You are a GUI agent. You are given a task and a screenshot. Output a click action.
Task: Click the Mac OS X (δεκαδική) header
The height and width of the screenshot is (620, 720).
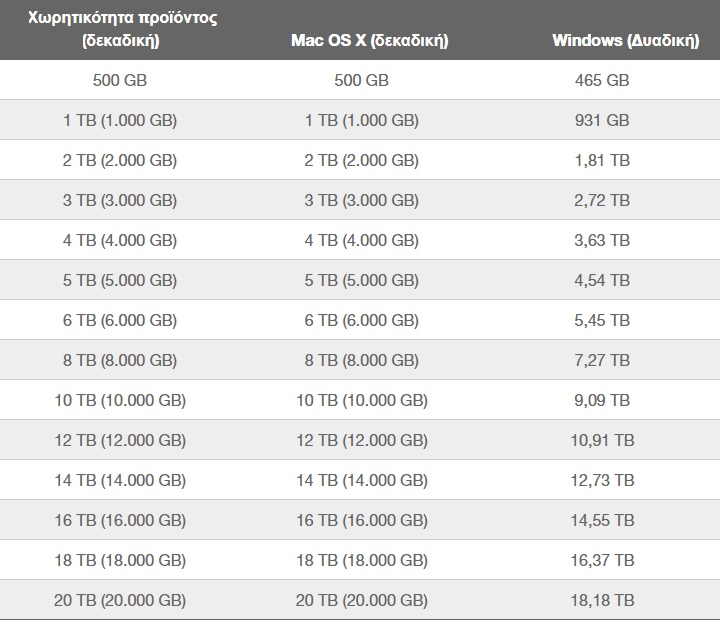pyautogui.click(x=370, y=40)
